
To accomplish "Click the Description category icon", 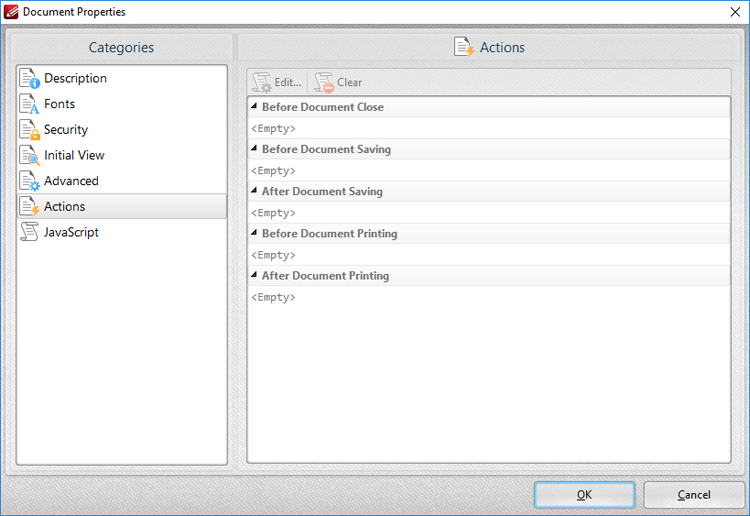I will click(29, 78).
